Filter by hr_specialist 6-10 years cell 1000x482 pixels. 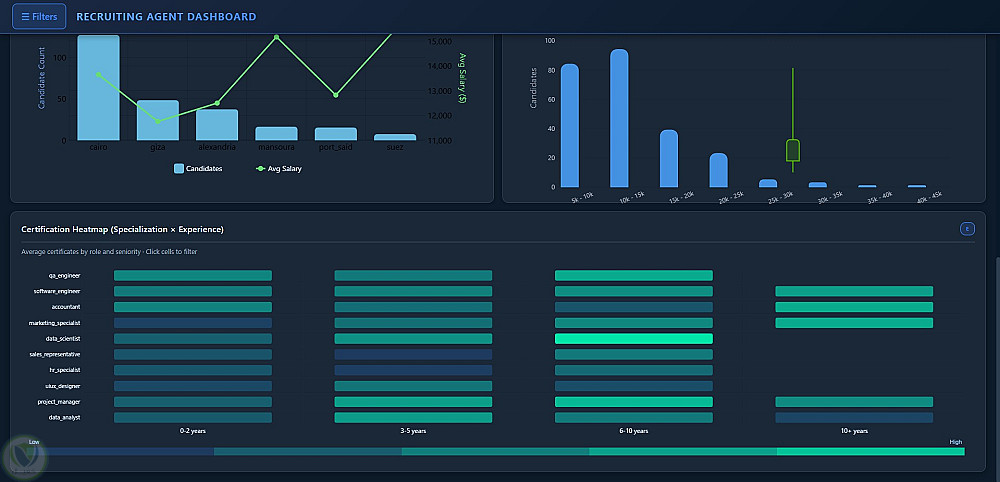pos(634,370)
